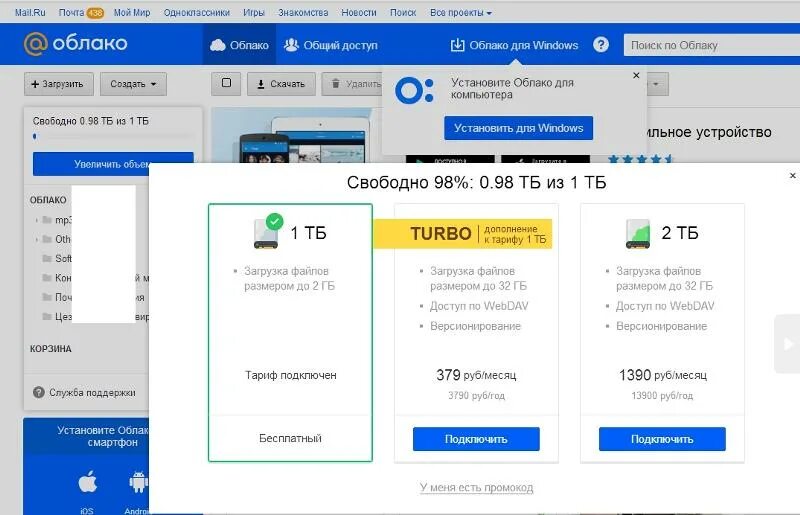This screenshot has width=800, height=515.
Task: Click the Загрузить upload button
Action: click(x=58, y=84)
